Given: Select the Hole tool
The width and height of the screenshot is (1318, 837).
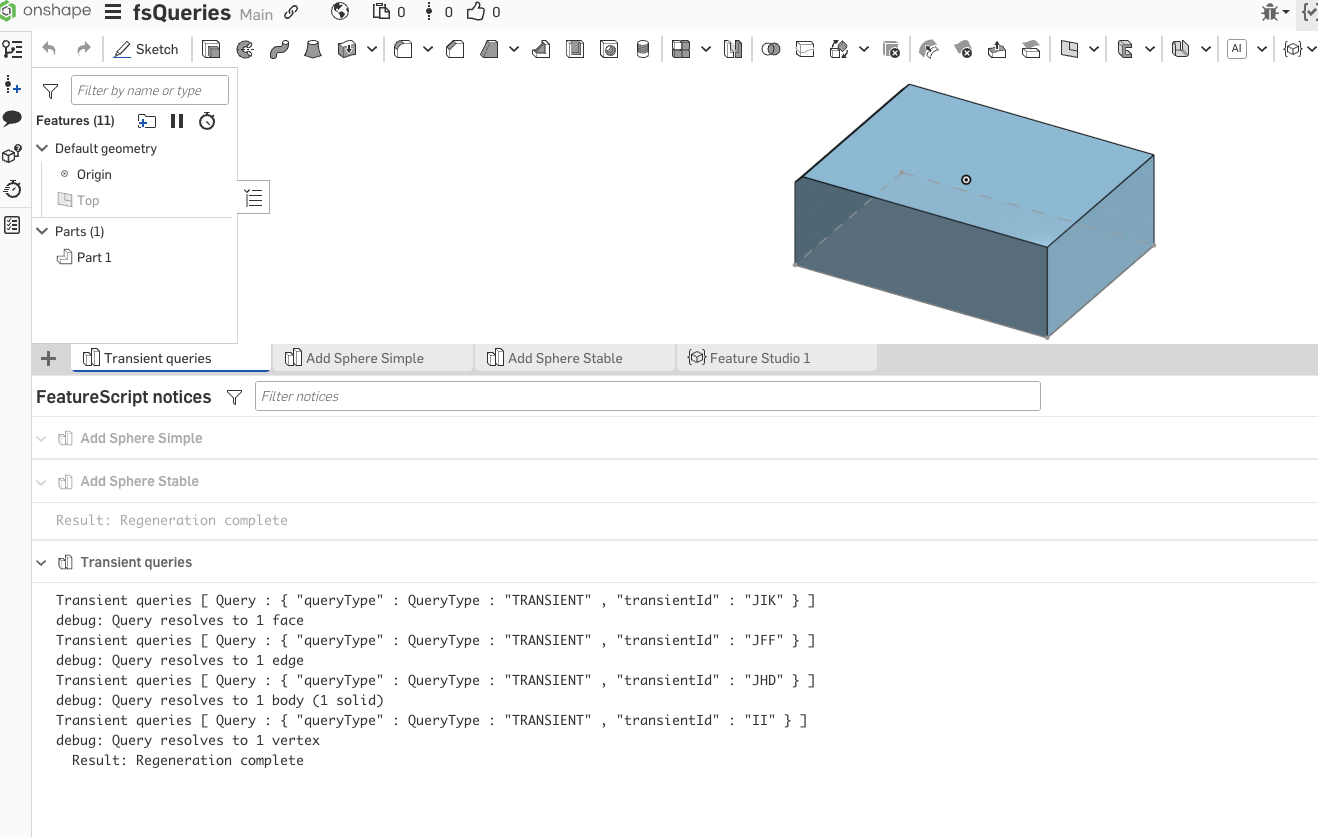Looking at the screenshot, I should point(609,49).
